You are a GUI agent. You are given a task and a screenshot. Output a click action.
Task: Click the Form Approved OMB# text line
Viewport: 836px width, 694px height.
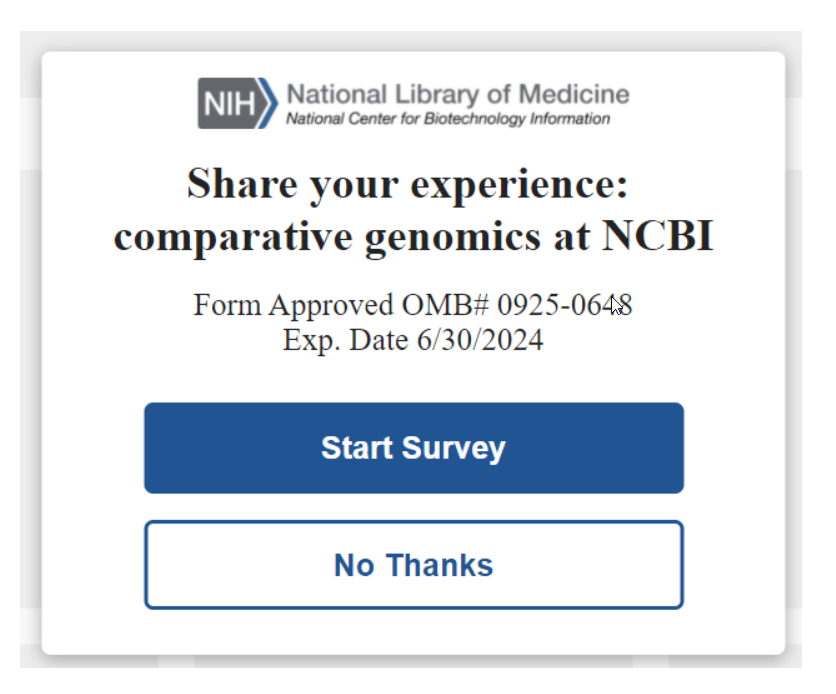[x=412, y=304]
